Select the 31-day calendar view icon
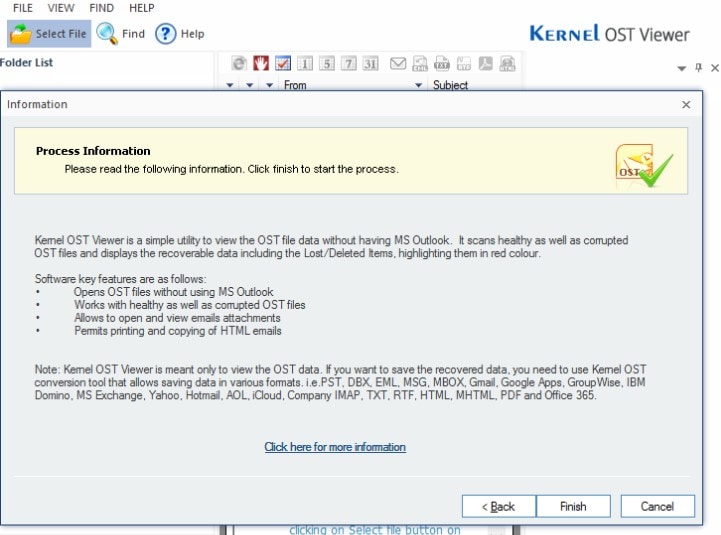The height and width of the screenshot is (535, 721). (x=371, y=63)
